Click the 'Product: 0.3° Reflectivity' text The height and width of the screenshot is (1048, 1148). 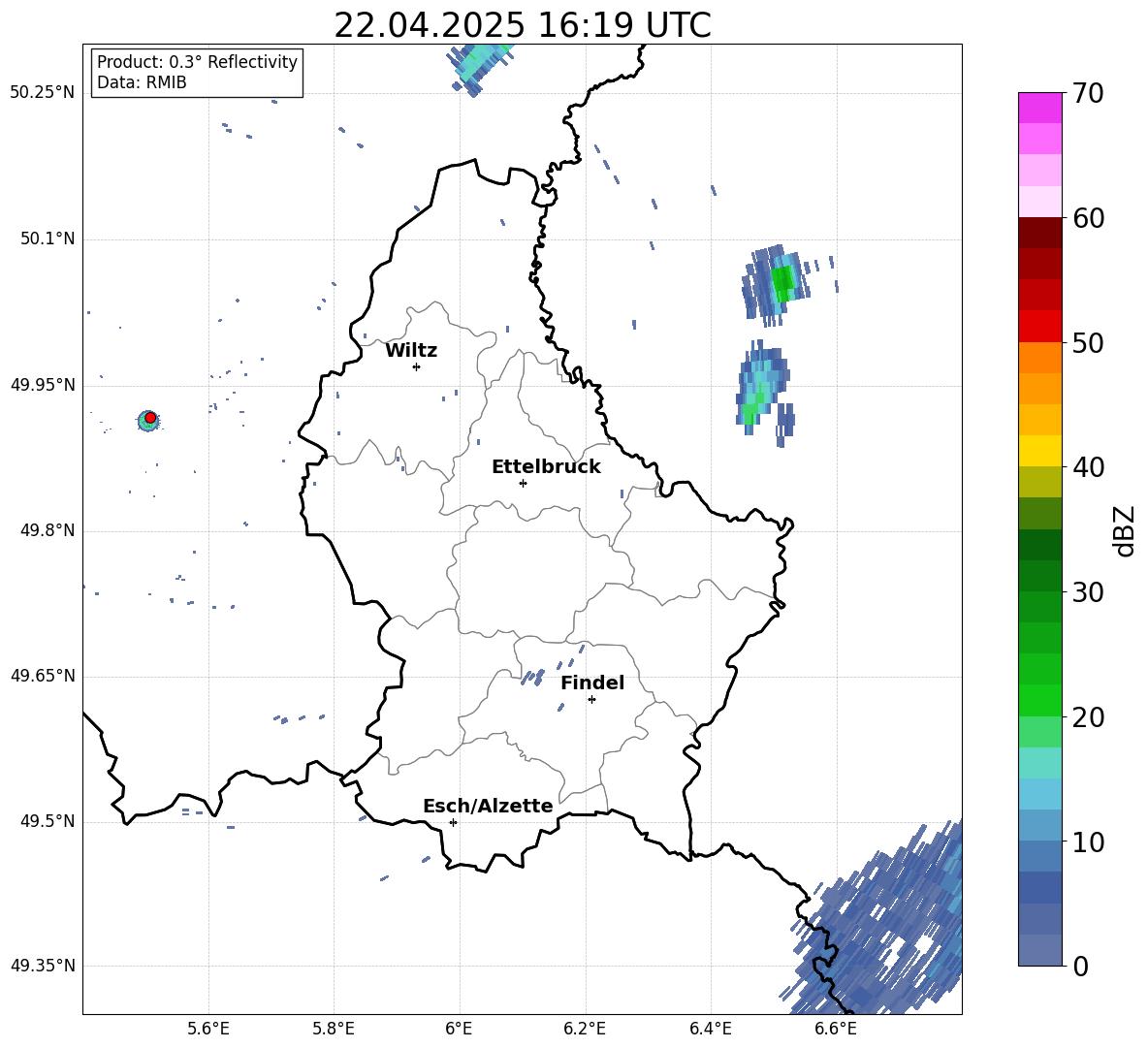point(197,62)
